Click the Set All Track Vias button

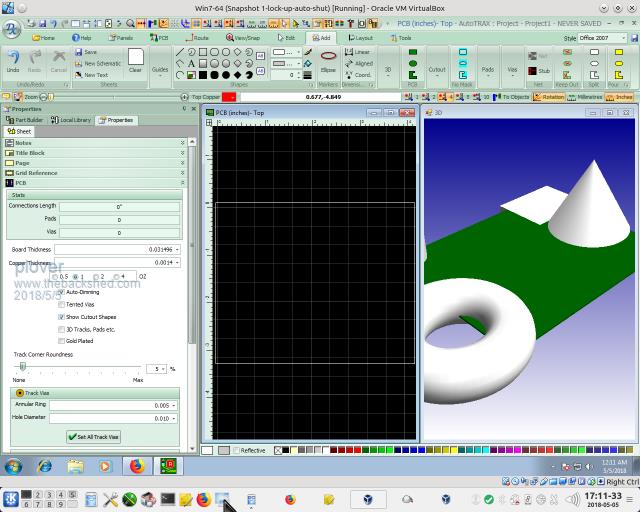pyautogui.click(x=94, y=437)
